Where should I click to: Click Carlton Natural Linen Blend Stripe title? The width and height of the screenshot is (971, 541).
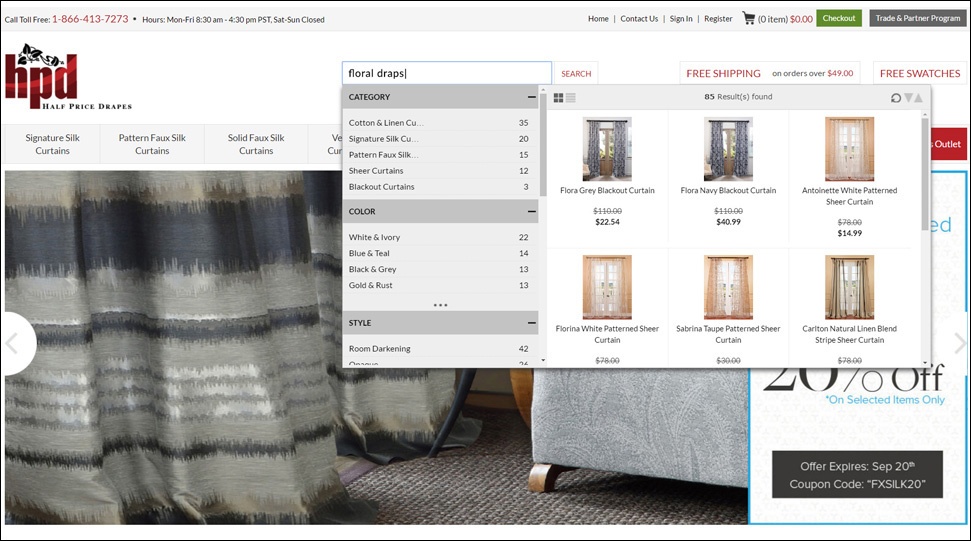850,334
